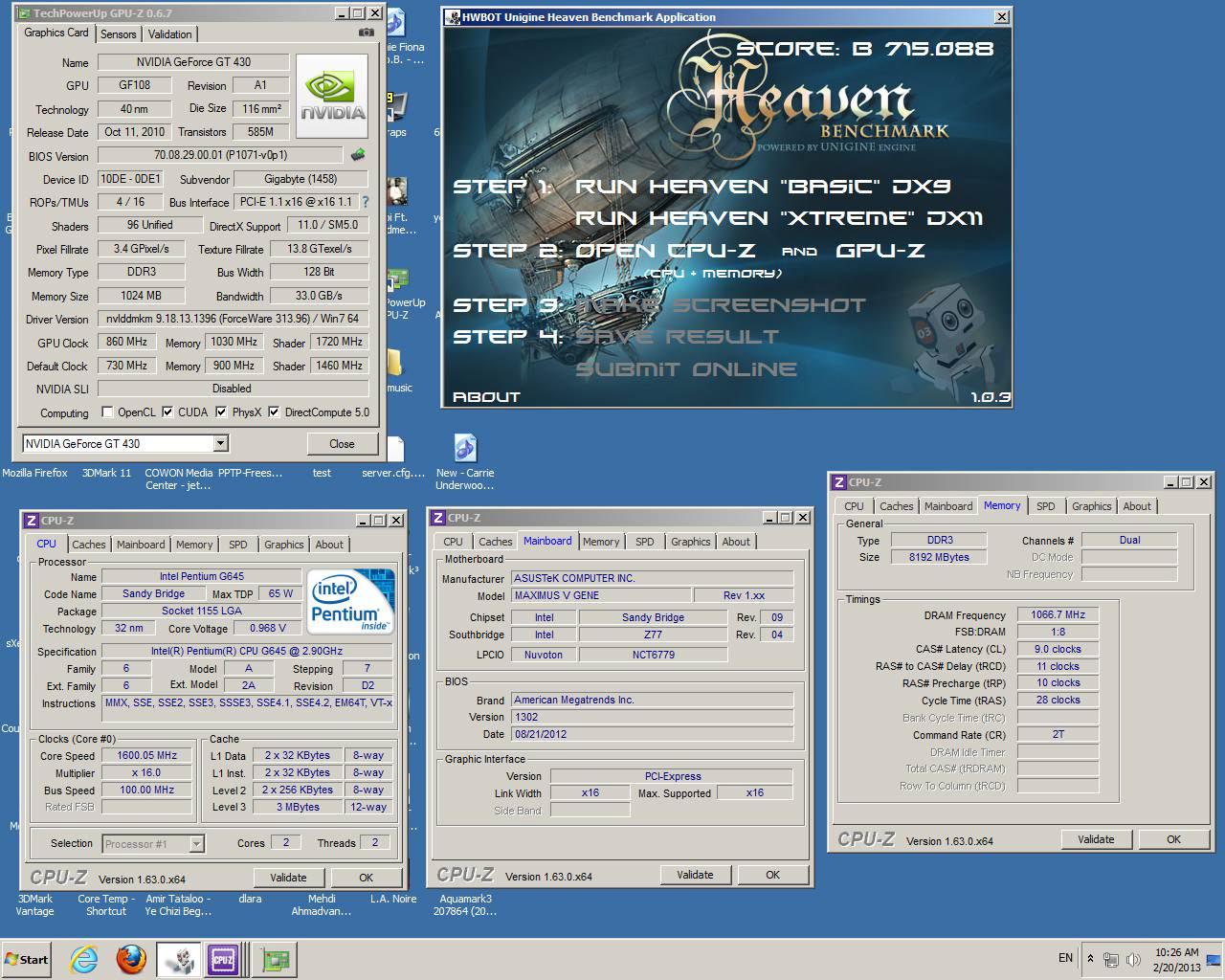The width and height of the screenshot is (1225, 980).
Task: Click the About link in Heaven Benchmark
Action: 486,397
